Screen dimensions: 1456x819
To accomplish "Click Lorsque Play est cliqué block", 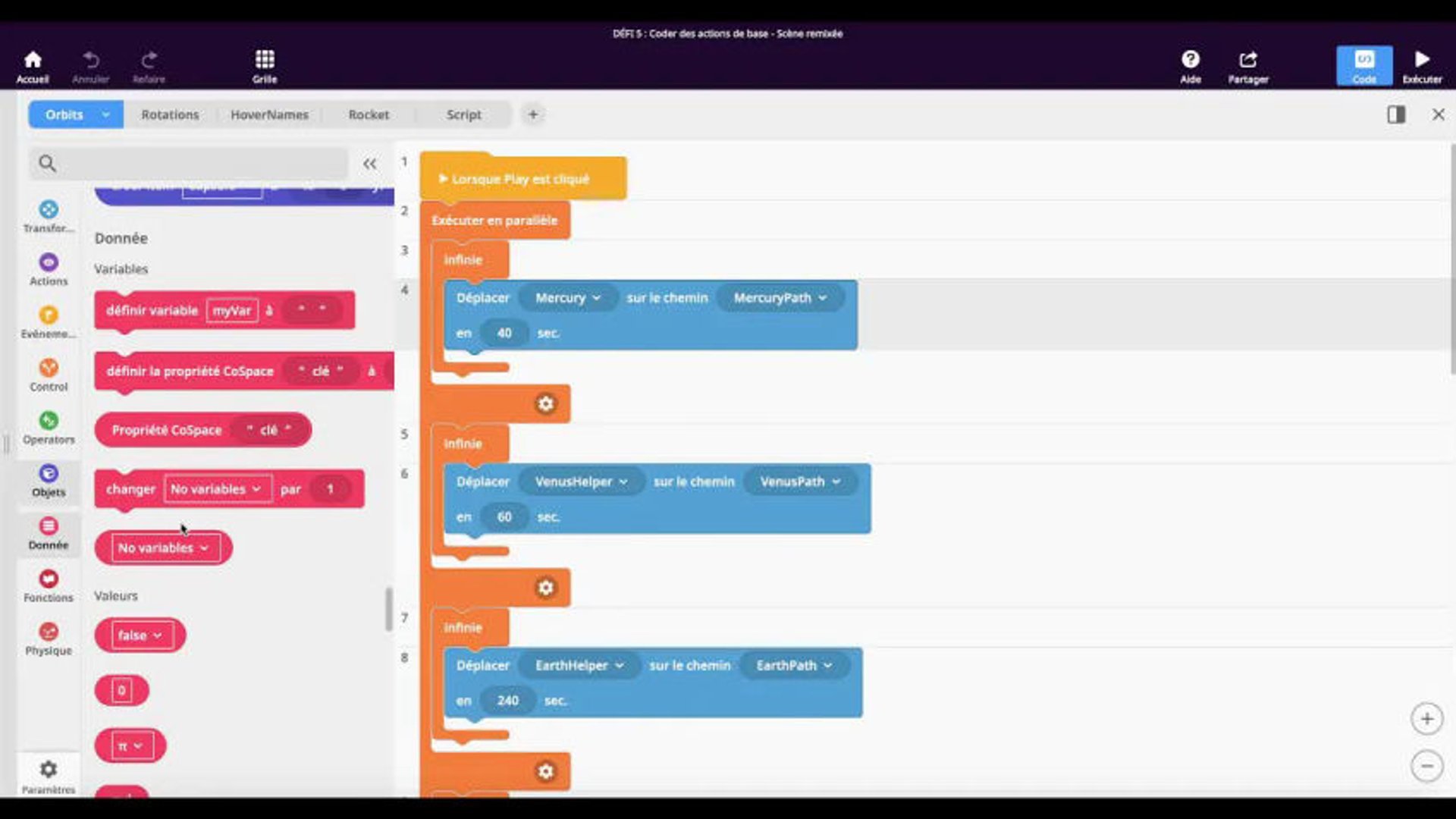I will pos(522,179).
